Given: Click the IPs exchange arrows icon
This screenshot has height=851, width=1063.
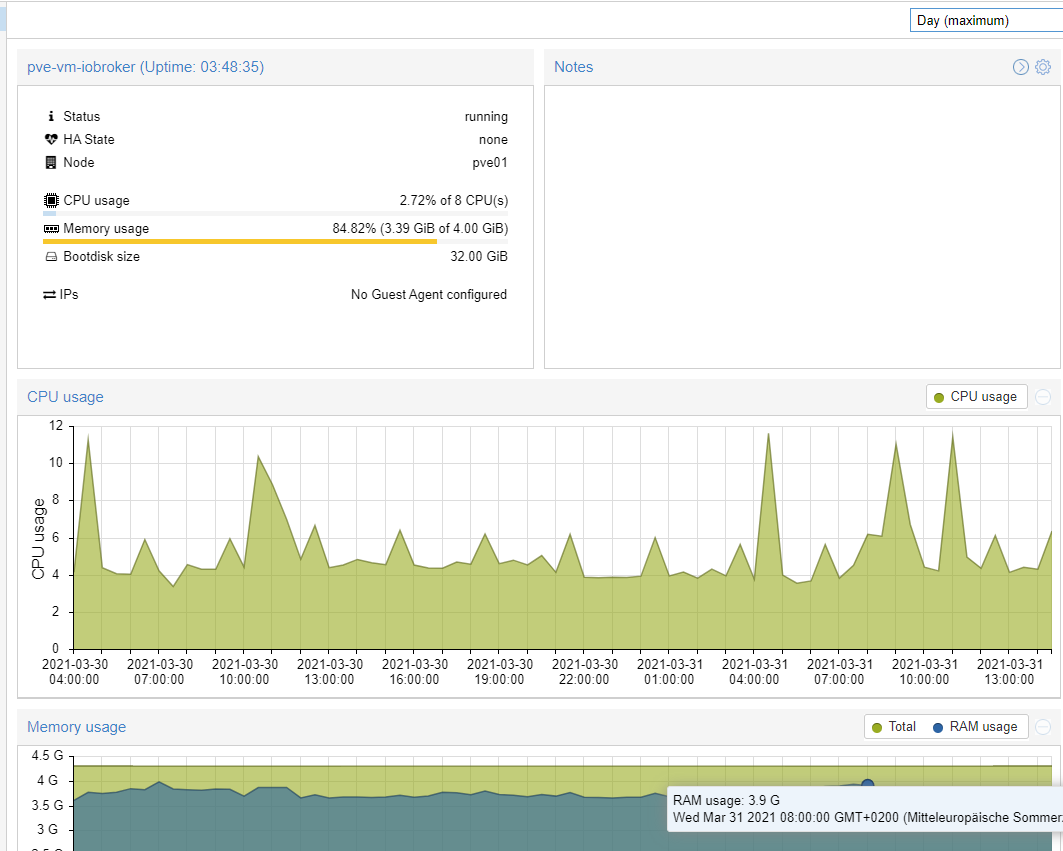Looking at the screenshot, I should (x=49, y=295).
